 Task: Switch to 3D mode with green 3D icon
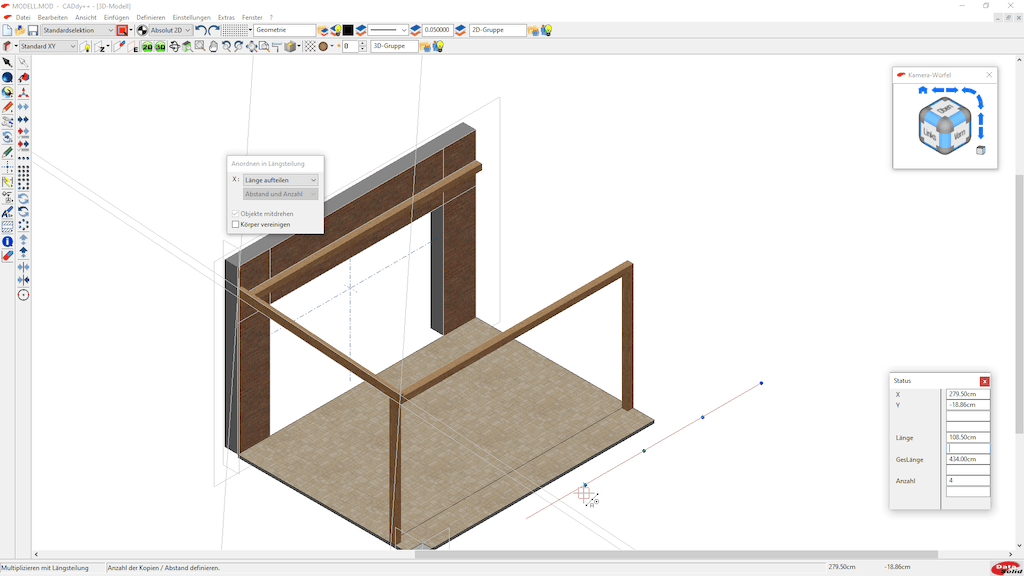[x=160, y=46]
